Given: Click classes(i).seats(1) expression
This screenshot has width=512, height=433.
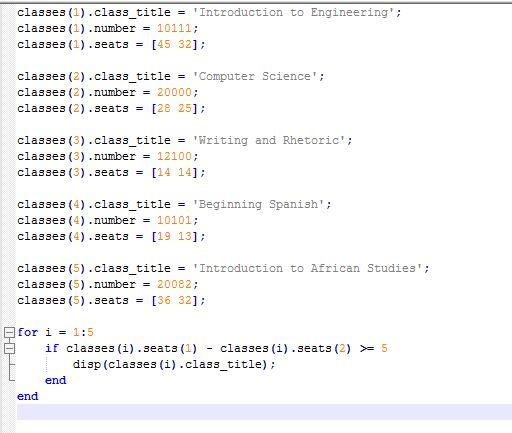Looking at the screenshot, I should coord(132,348).
